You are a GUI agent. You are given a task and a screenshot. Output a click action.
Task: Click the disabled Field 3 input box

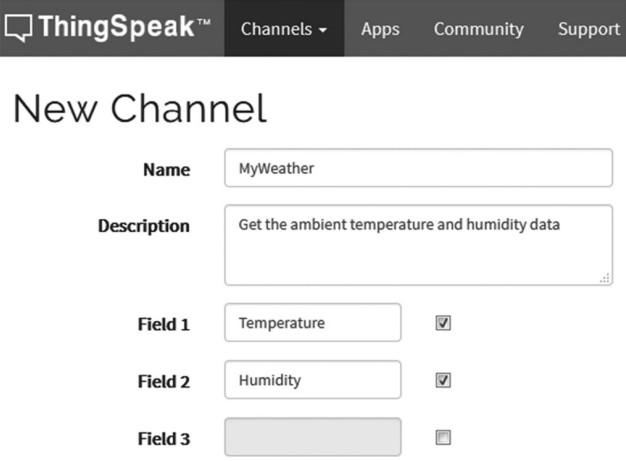[x=313, y=437]
